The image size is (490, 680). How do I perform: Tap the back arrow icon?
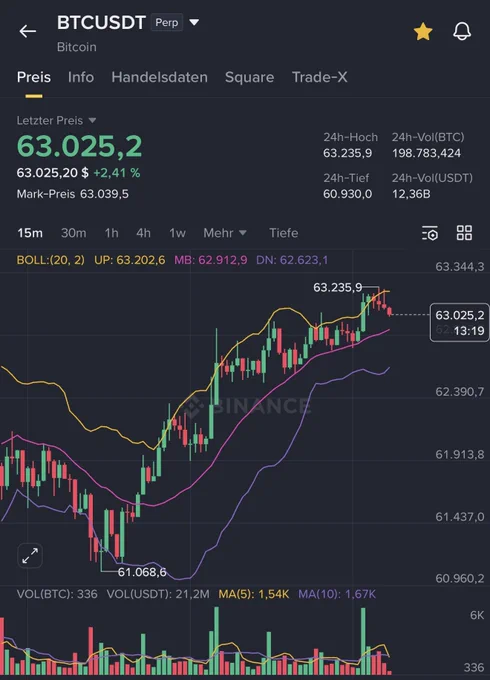point(27,31)
